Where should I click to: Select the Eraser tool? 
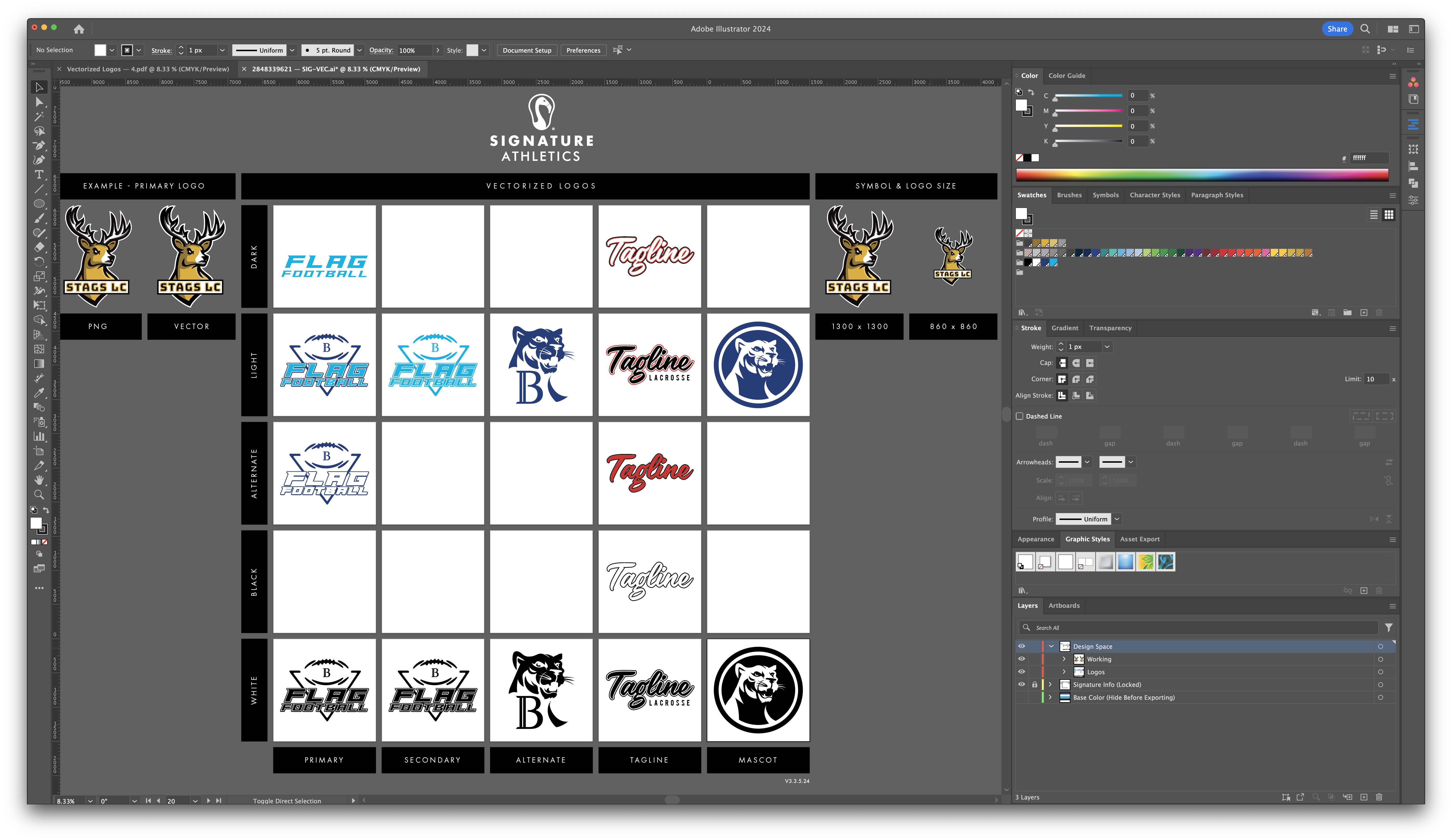coord(39,247)
